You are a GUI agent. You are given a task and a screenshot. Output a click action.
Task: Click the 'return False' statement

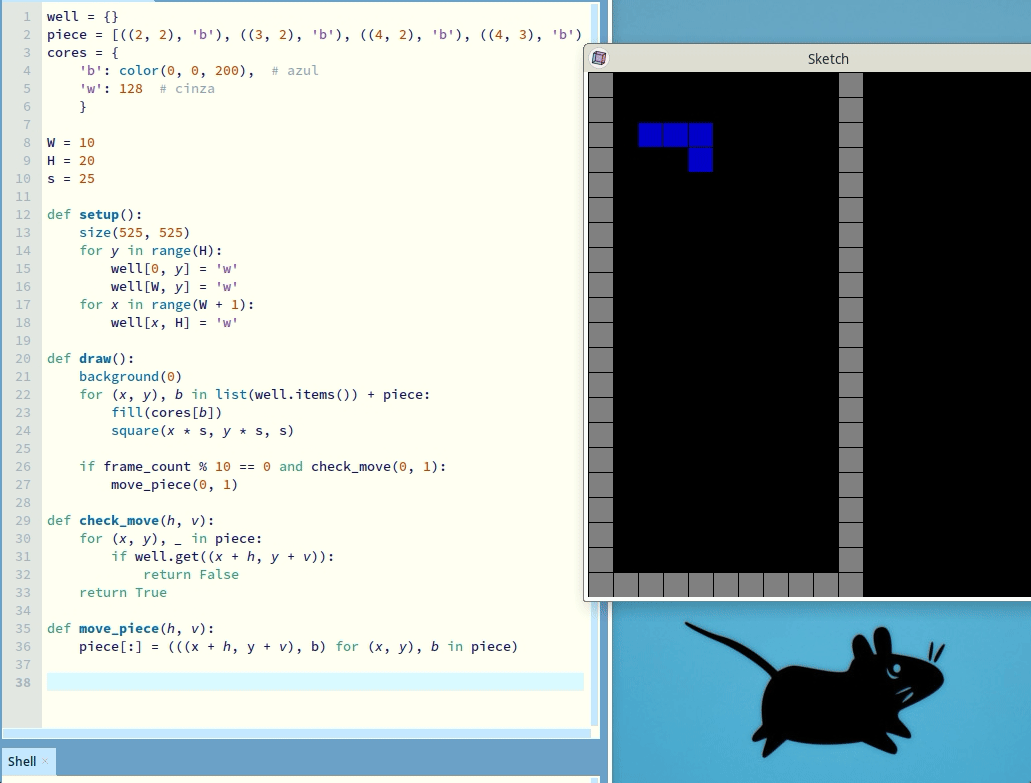[x=191, y=575]
